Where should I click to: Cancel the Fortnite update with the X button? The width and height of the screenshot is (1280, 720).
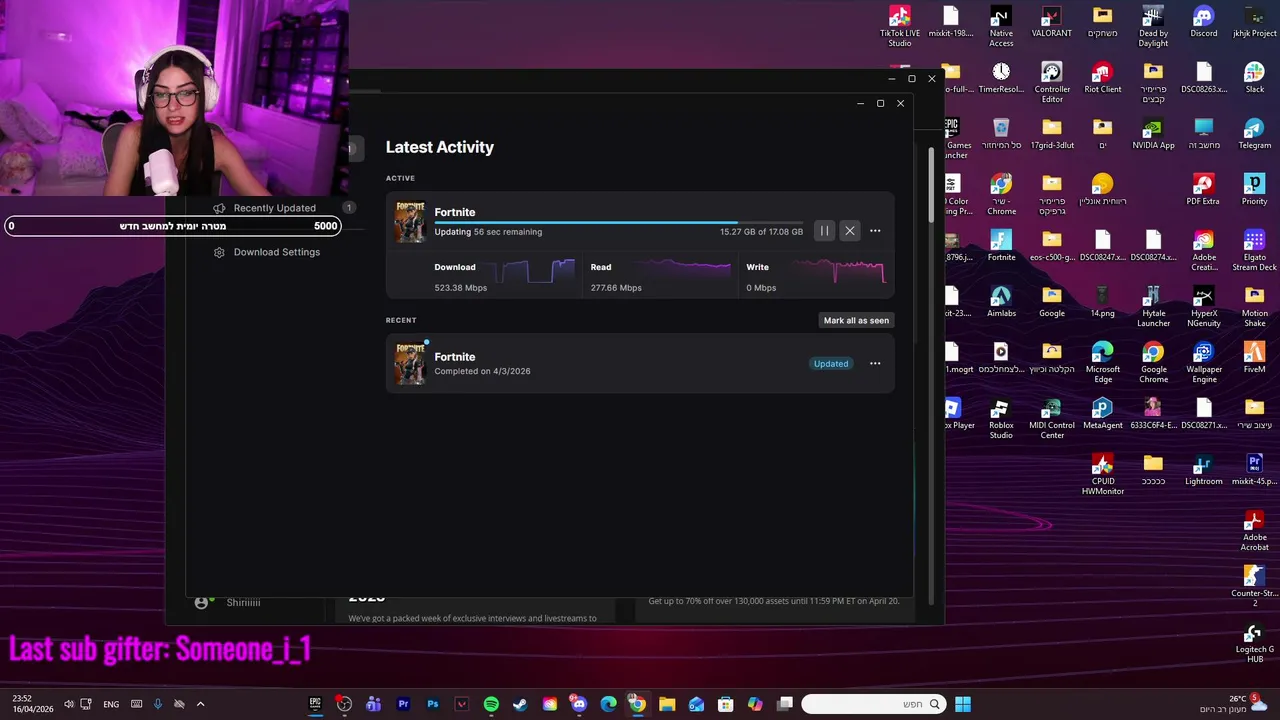(x=850, y=231)
